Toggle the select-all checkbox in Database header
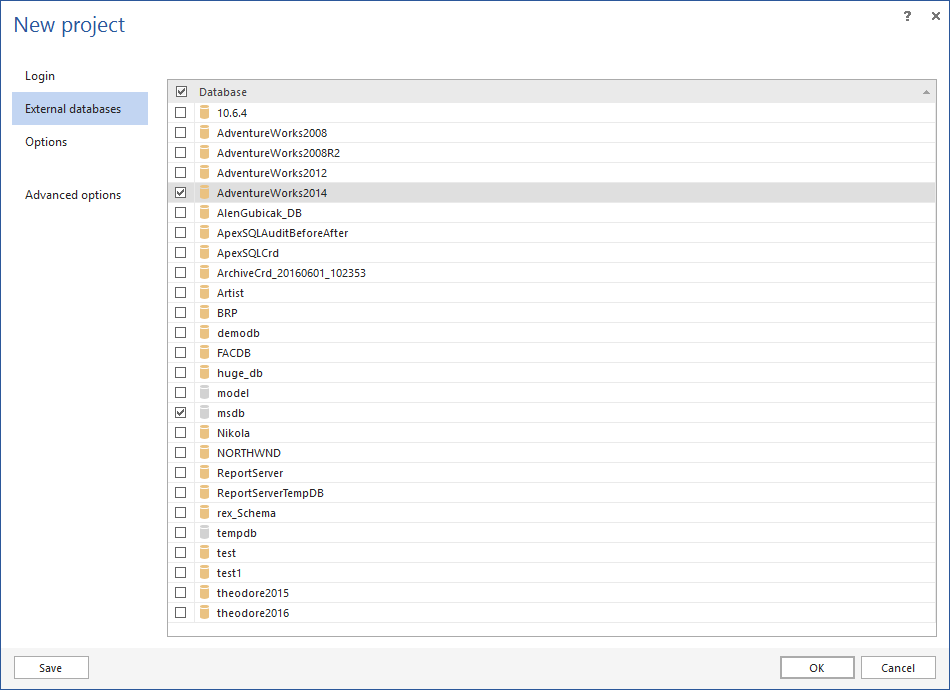Image resolution: width=950 pixels, height=690 pixels. 181,91
